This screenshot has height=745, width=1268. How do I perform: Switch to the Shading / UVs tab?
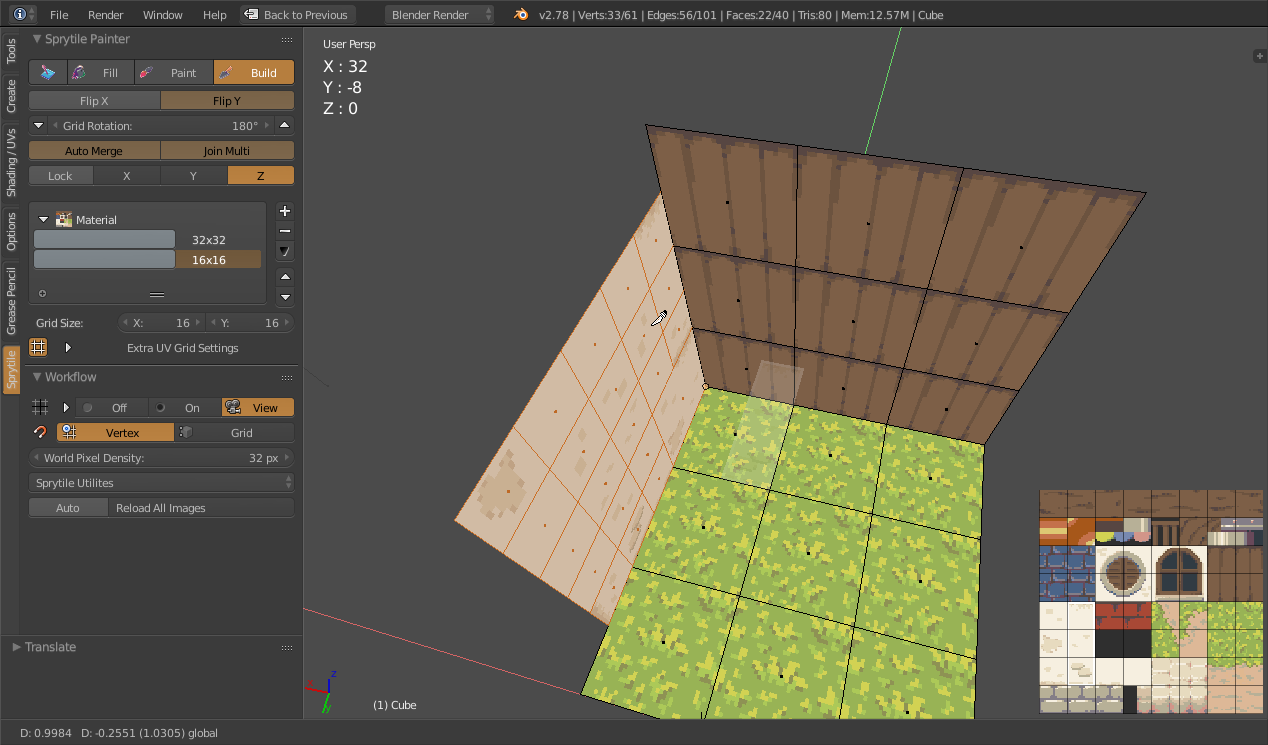pyautogui.click(x=11, y=162)
